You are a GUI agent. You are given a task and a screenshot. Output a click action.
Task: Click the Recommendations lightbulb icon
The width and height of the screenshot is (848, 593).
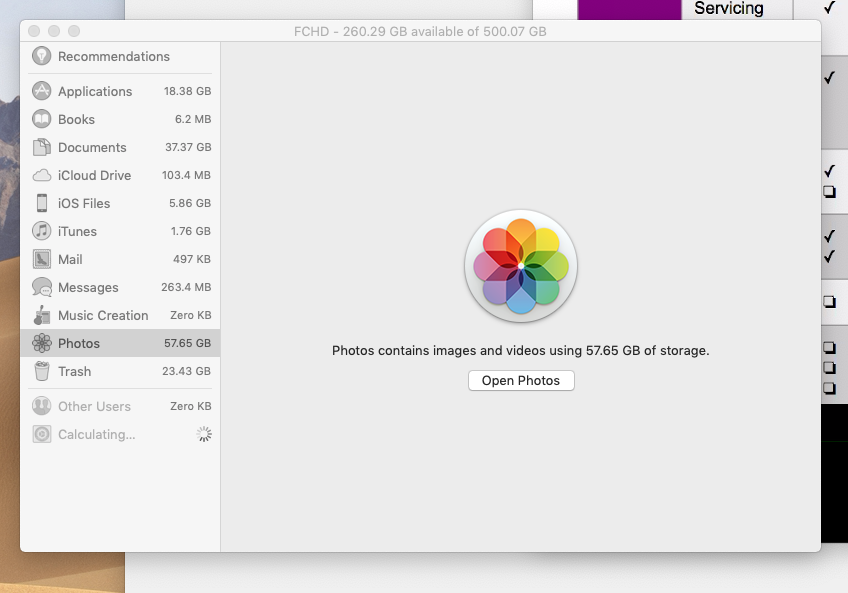pyautogui.click(x=42, y=56)
